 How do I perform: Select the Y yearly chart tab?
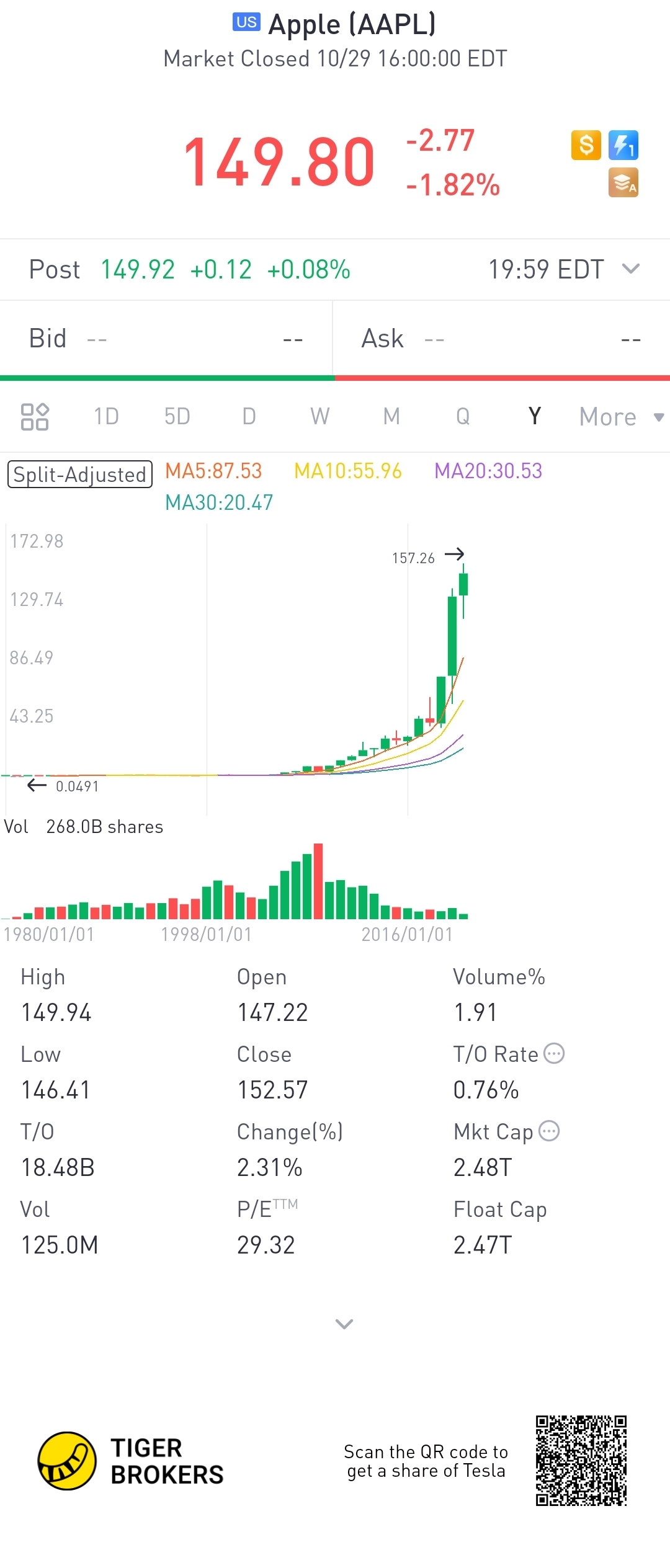tap(535, 416)
